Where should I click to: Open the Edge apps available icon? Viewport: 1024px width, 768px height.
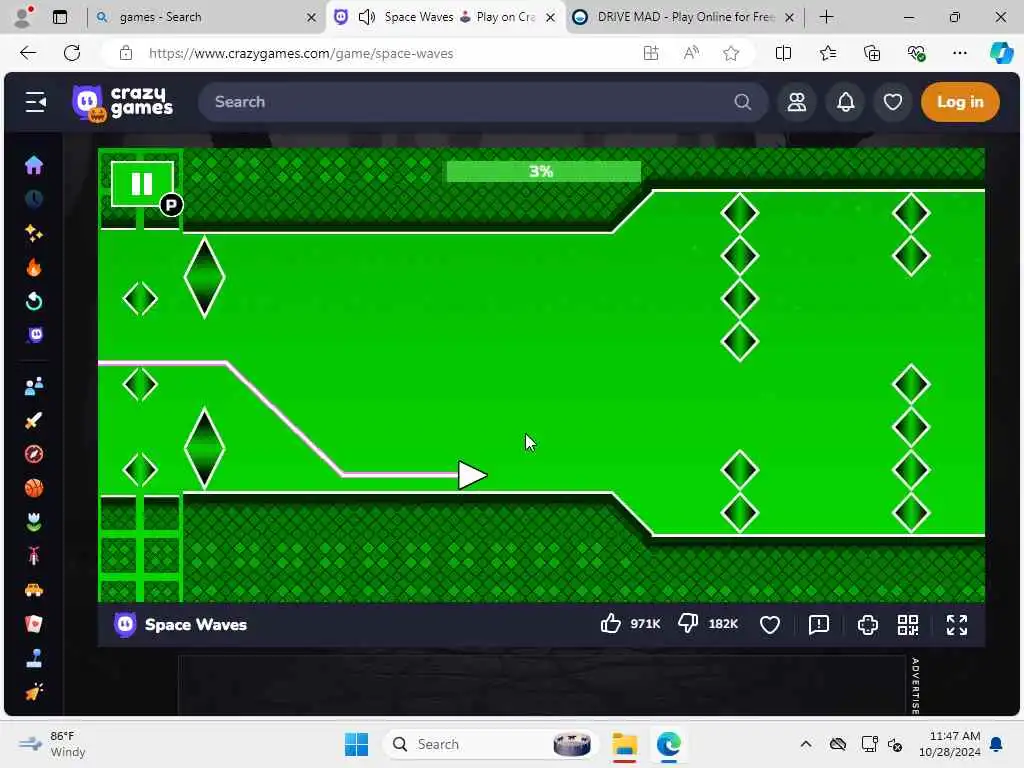650,53
